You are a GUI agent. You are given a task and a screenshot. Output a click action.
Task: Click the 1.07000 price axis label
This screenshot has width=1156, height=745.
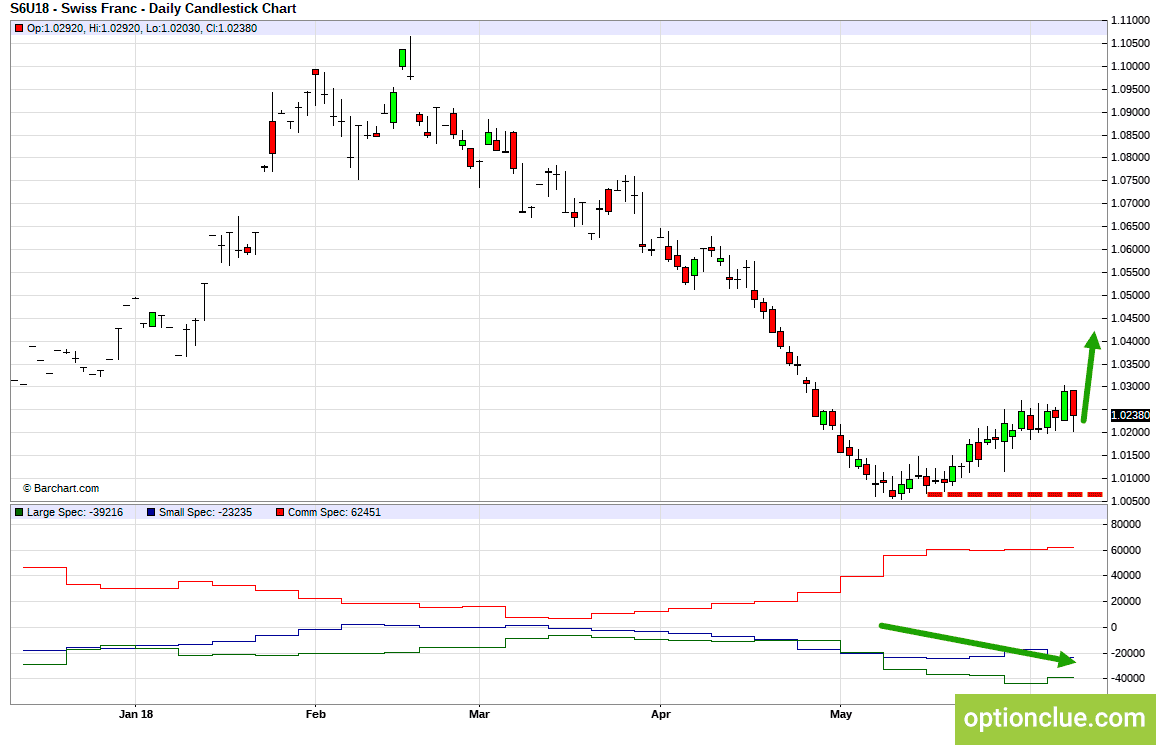point(1130,203)
